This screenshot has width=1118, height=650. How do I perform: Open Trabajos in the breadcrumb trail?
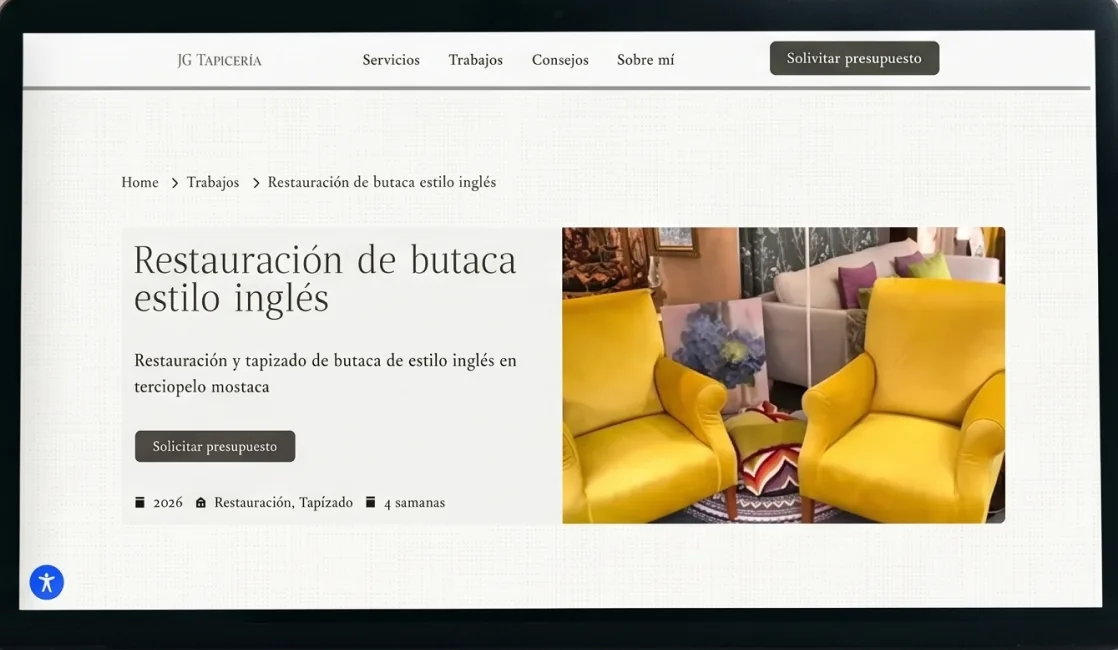(x=213, y=182)
